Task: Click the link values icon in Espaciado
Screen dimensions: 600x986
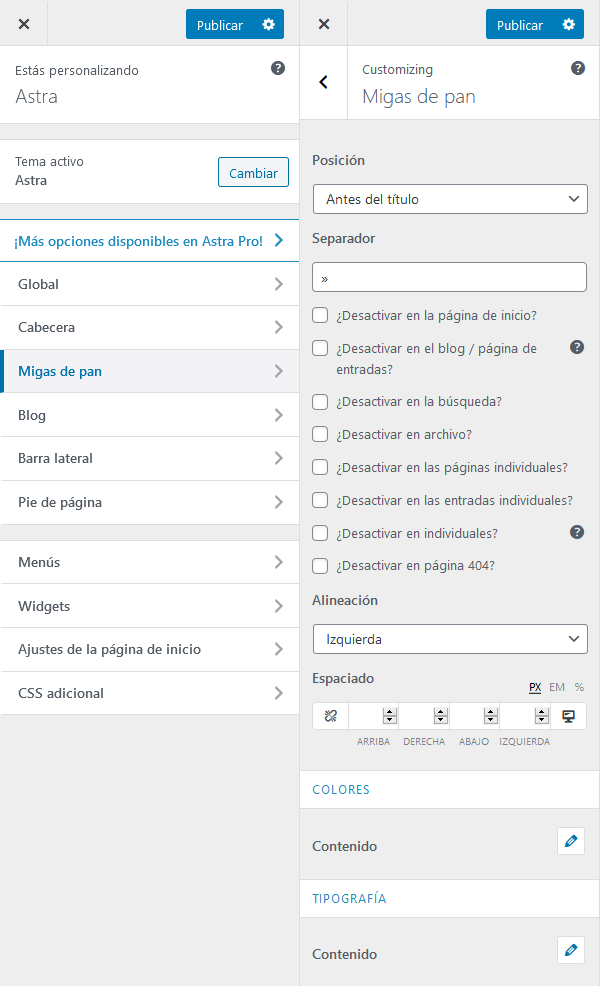Action: [x=330, y=715]
